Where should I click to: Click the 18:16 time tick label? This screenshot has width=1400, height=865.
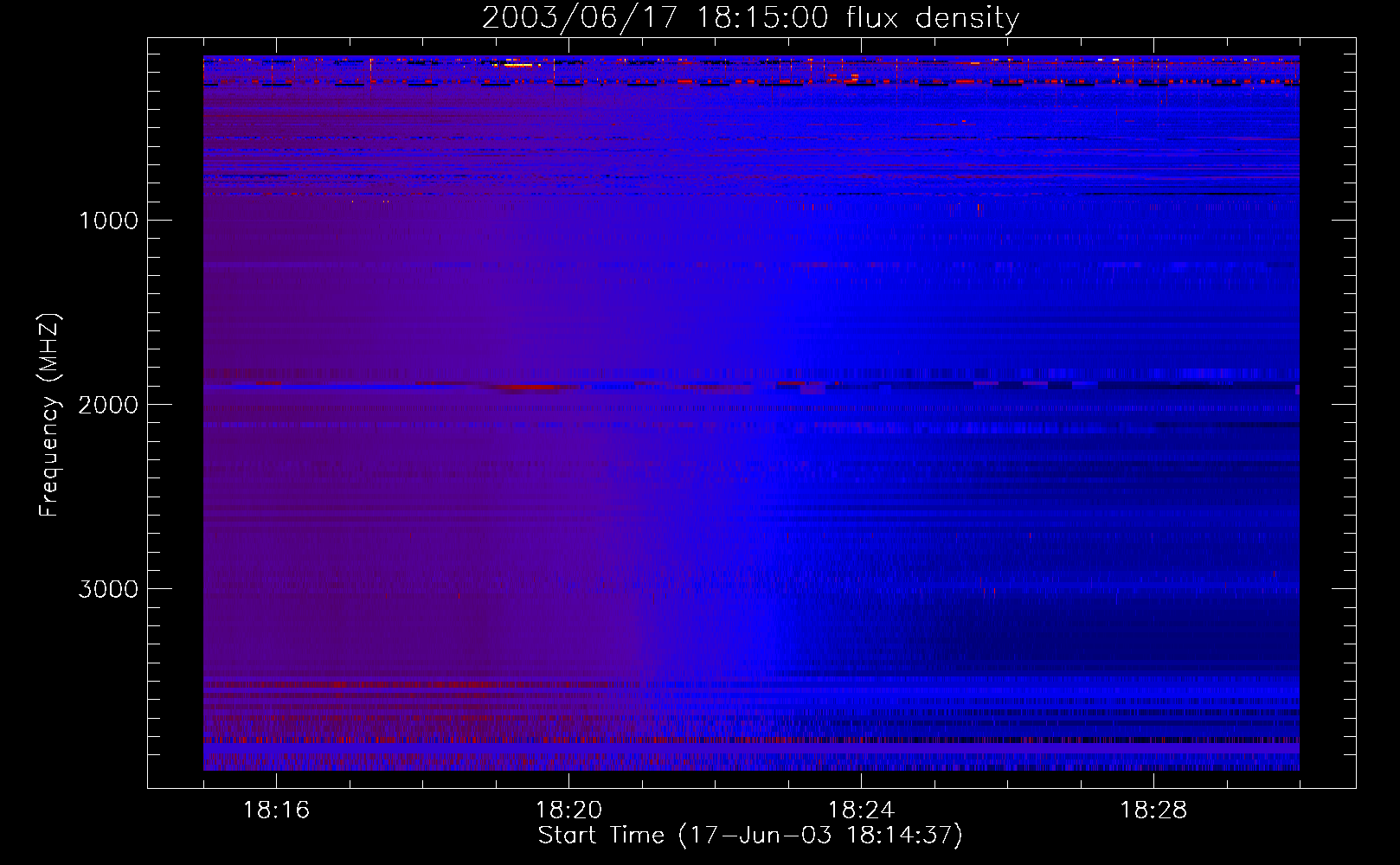click(276, 811)
